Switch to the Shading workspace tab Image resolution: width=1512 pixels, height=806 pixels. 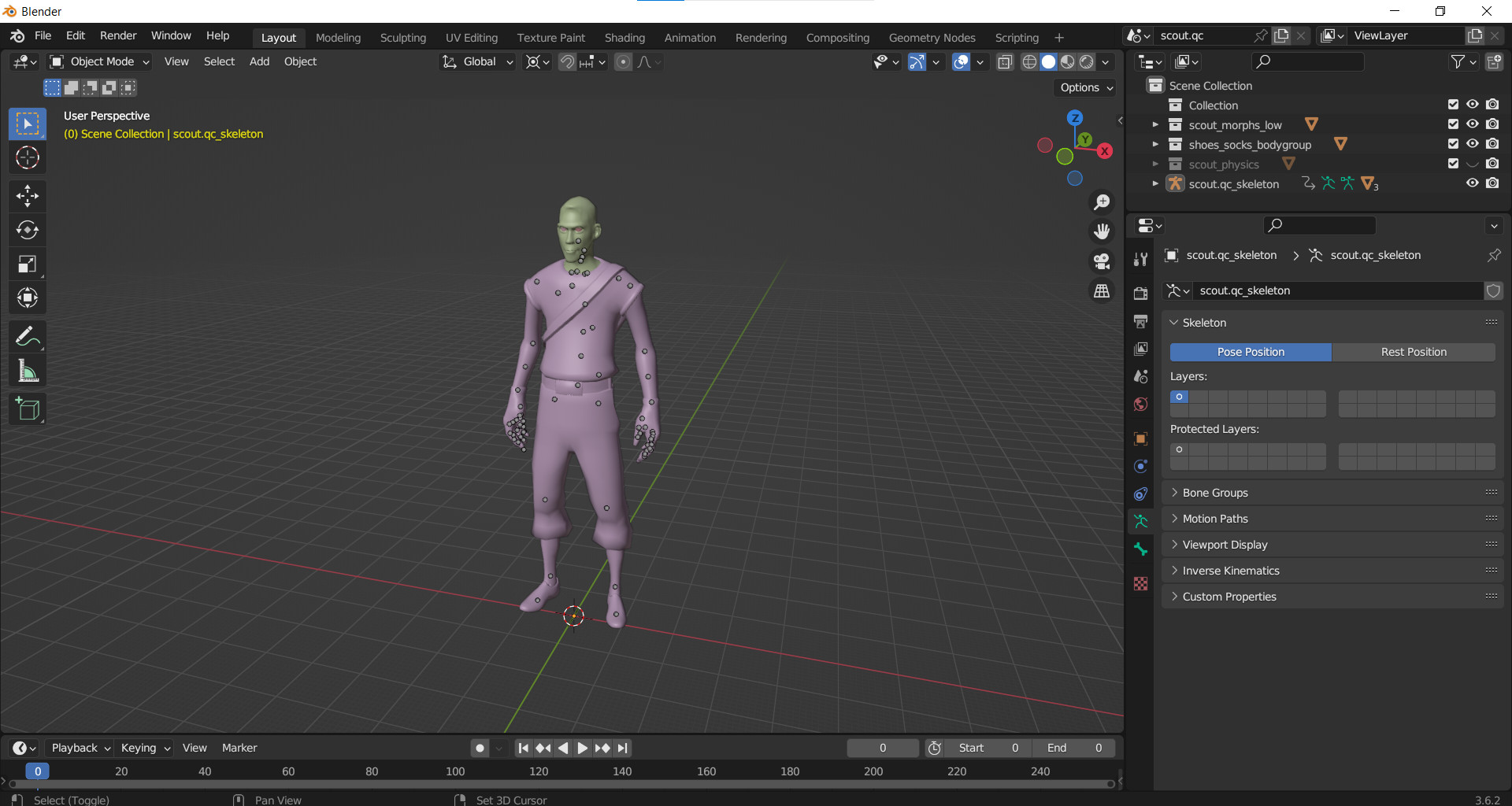(x=624, y=38)
